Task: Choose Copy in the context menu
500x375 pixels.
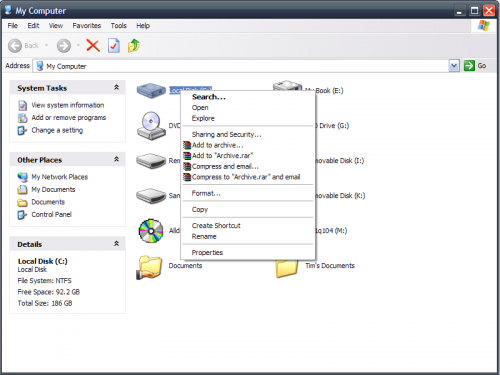Action: point(248,210)
